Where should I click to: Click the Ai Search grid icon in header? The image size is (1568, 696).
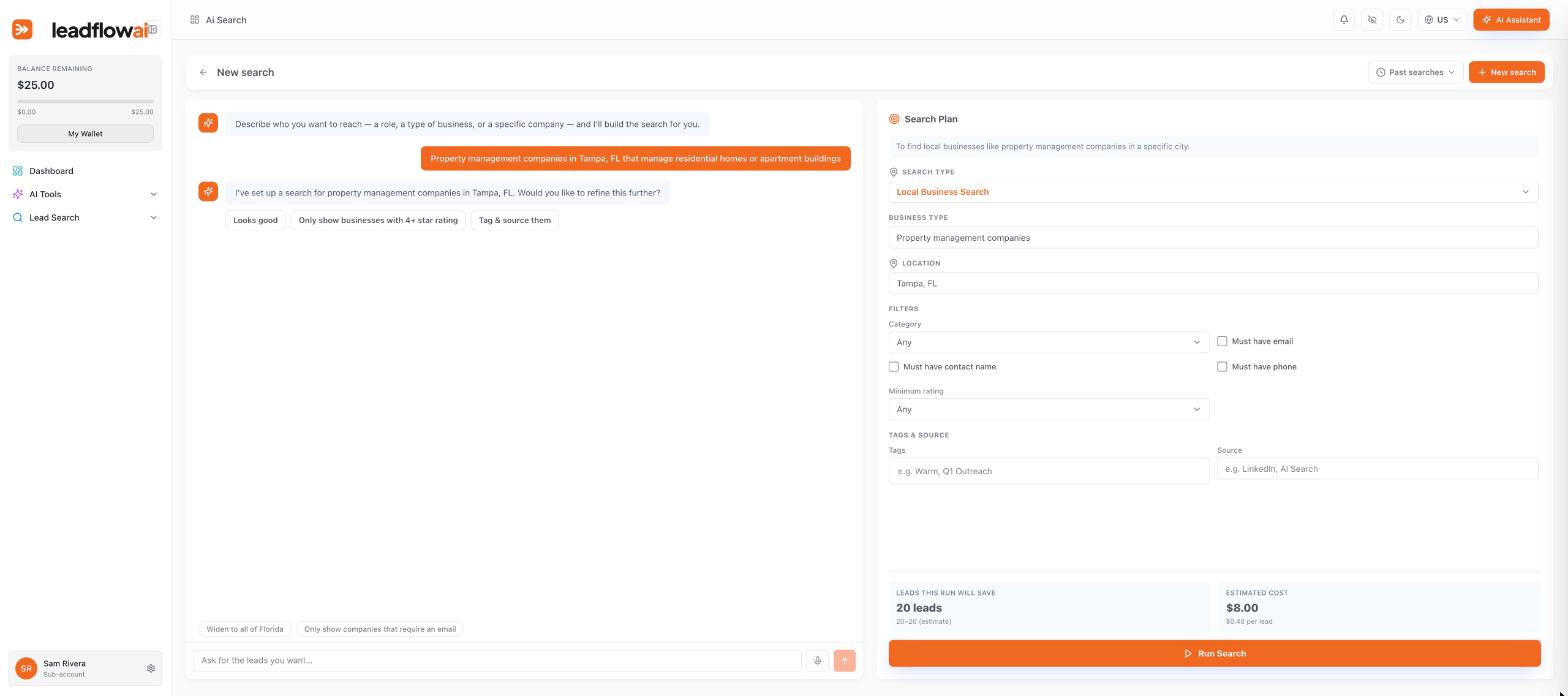(x=194, y=20)
